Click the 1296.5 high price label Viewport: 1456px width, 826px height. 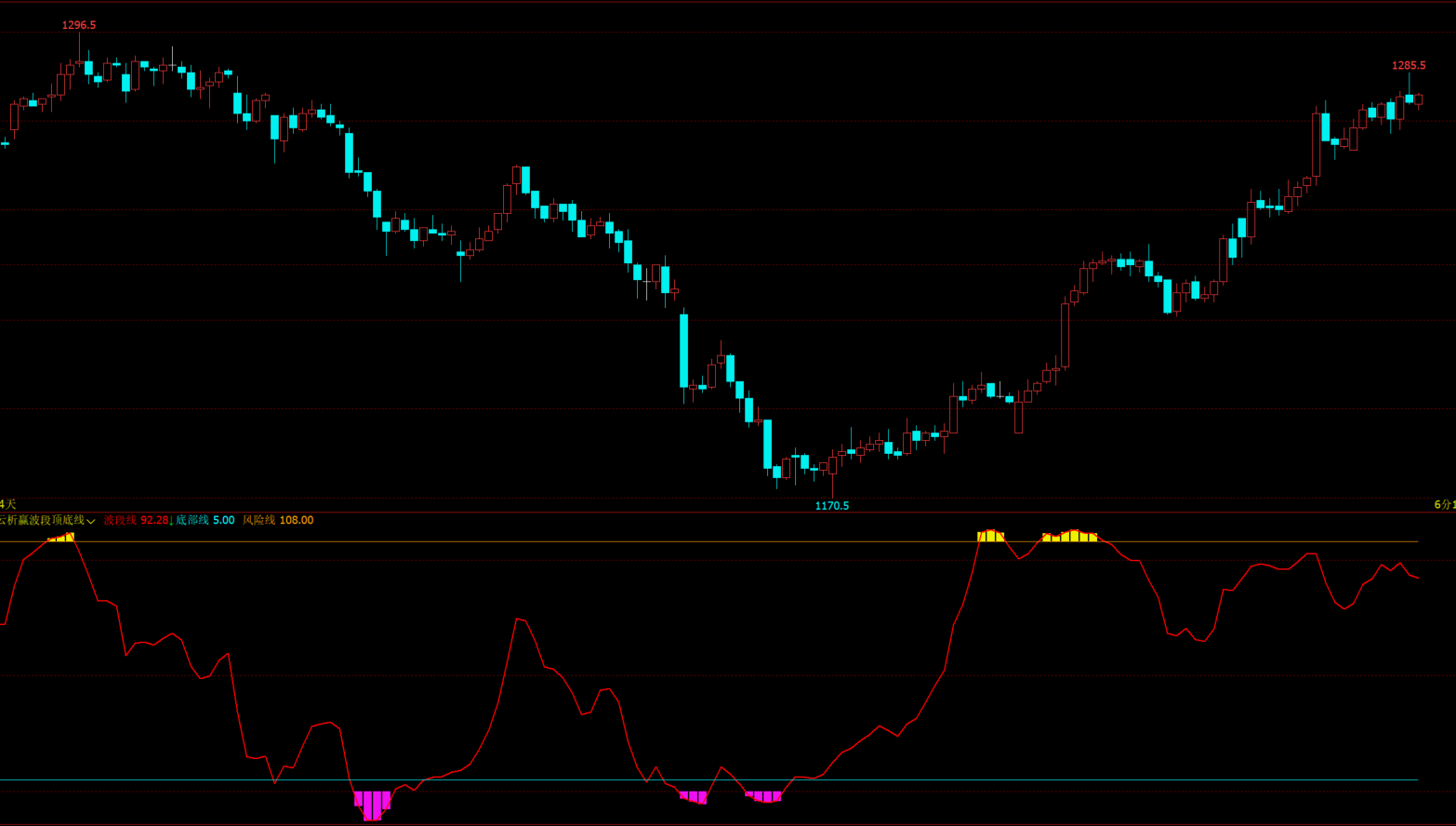[x=79, y=25]
